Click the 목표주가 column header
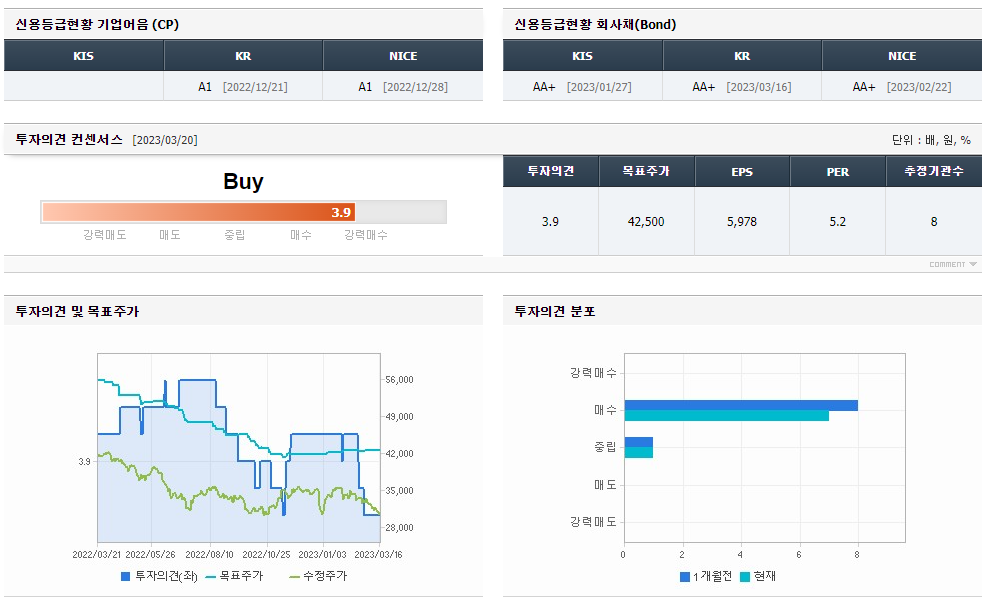982x599 pixels. click(646, 171)
